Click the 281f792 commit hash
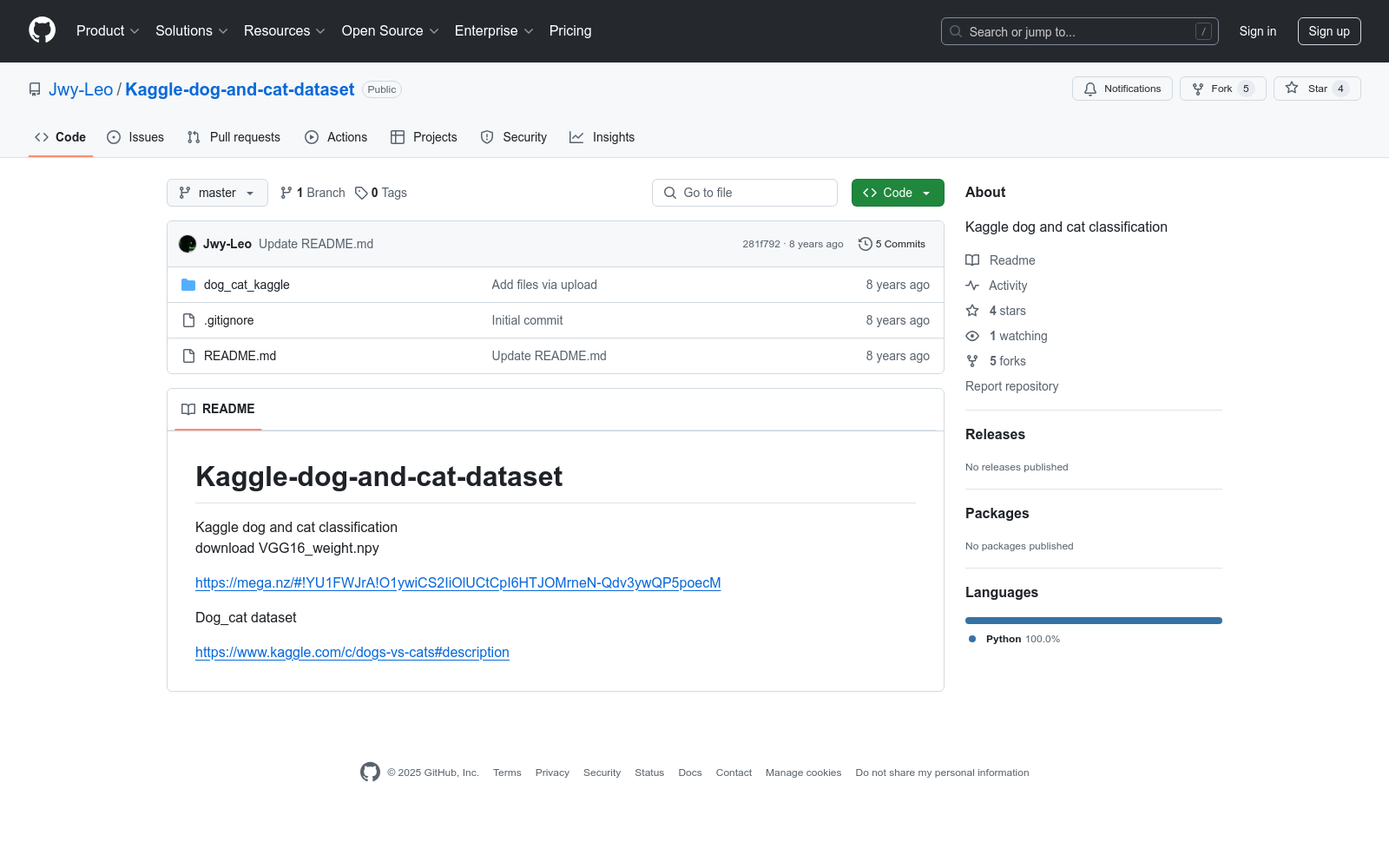The image size is (1389, 868). click(x=761, y=244)
